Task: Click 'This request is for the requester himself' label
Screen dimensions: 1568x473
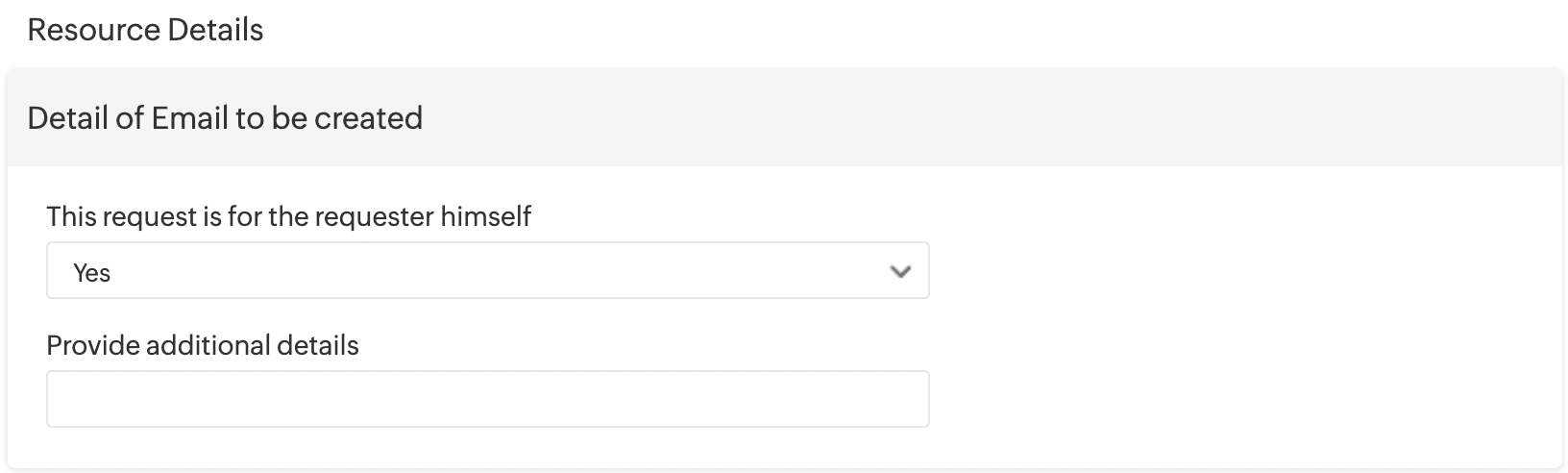Action: pyautogui.click(x=288, y=216)
